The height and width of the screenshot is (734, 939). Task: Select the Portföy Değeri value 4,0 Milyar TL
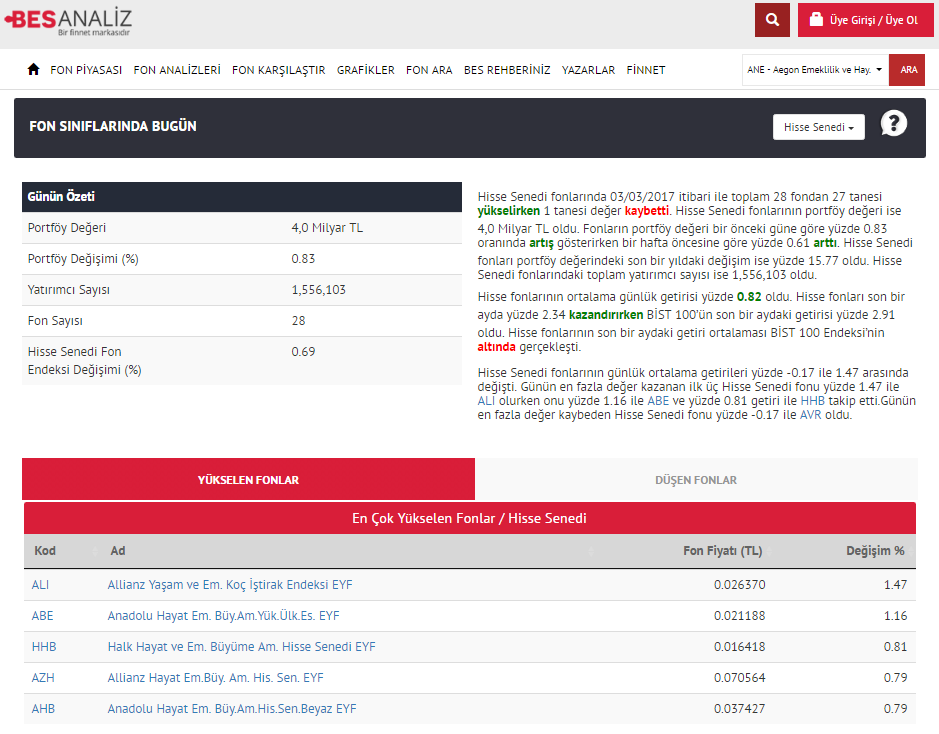[x=327, y=228]
